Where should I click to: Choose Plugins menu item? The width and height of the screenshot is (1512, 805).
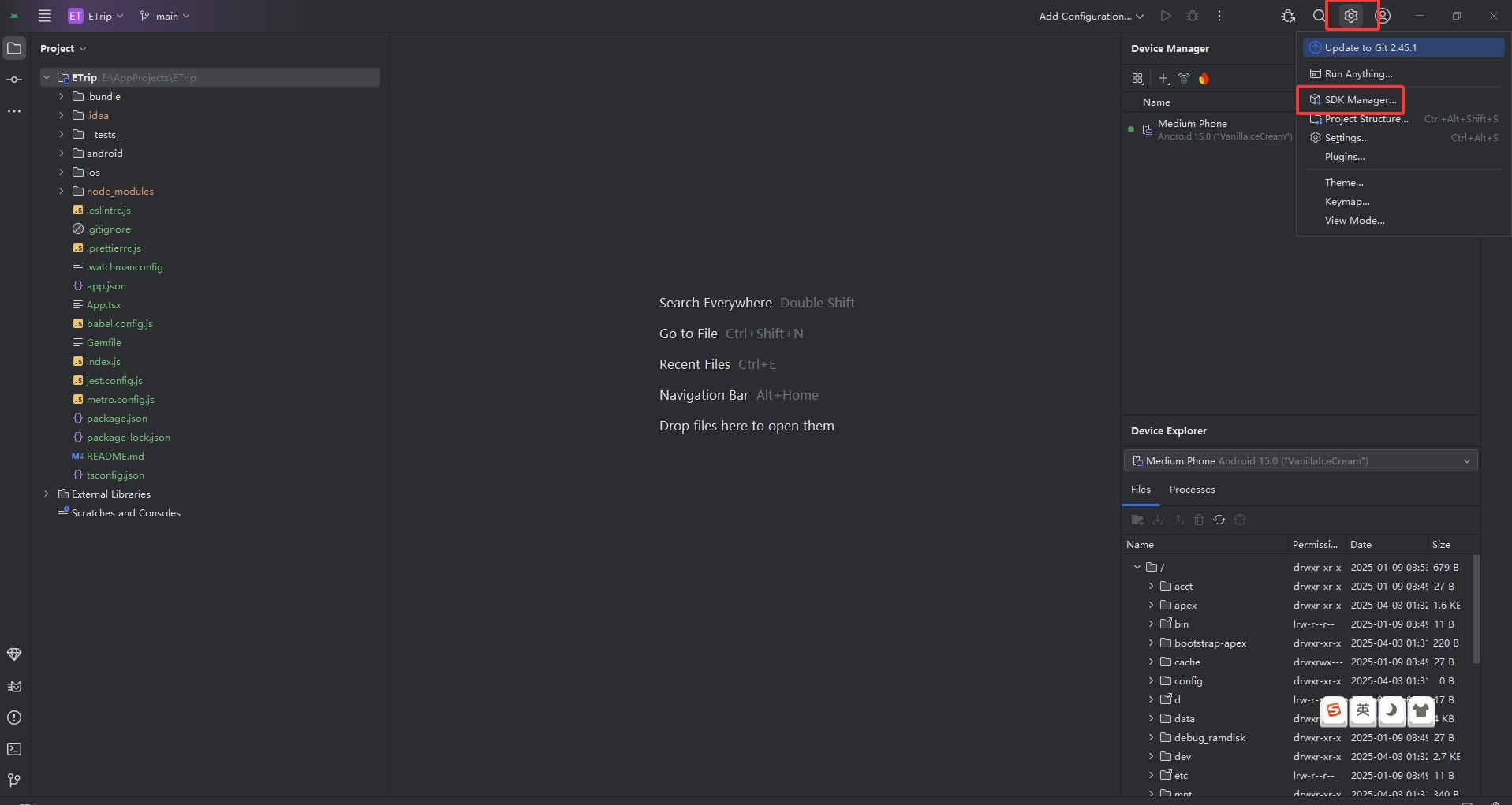pyautogui.click(x=1404, y=157)
